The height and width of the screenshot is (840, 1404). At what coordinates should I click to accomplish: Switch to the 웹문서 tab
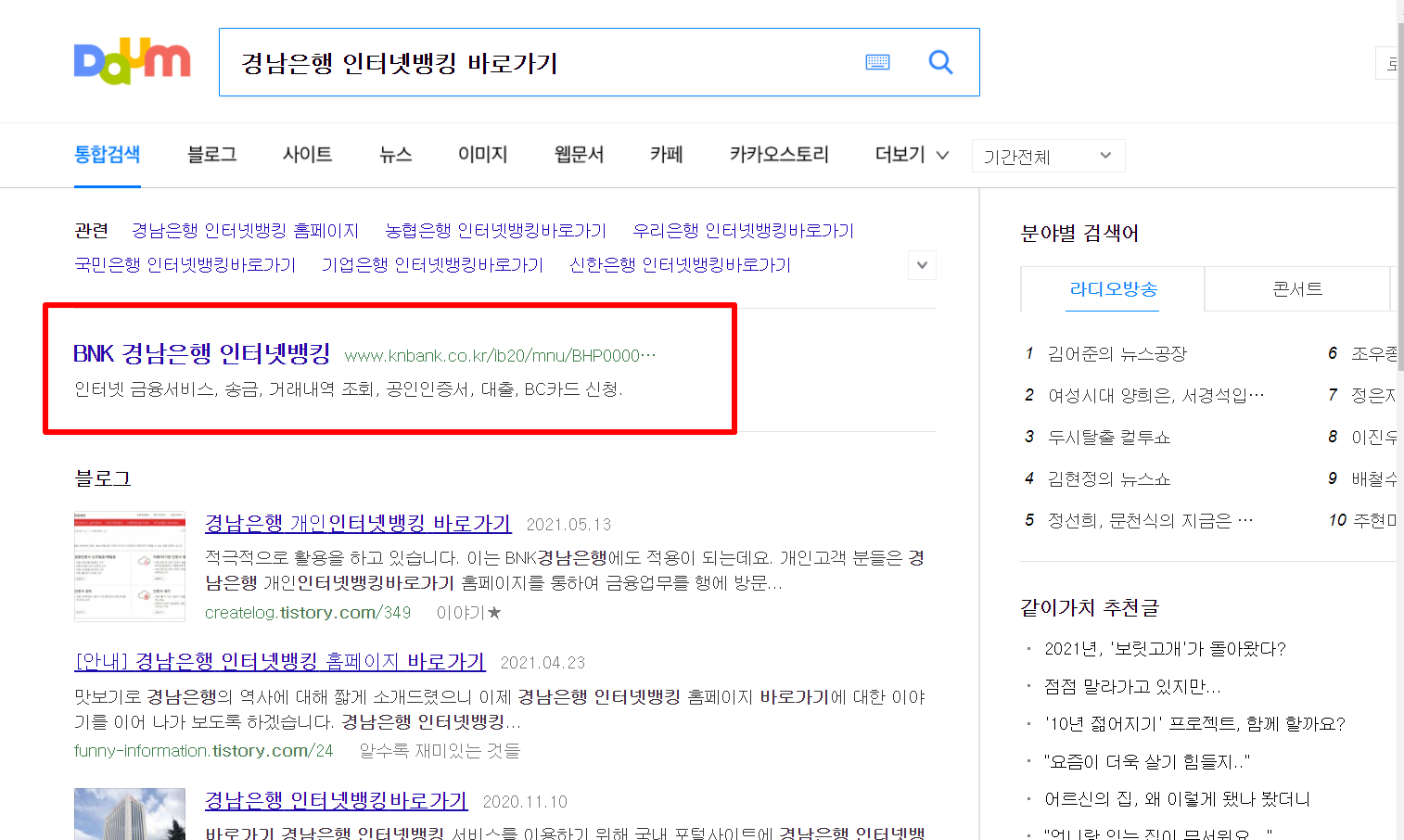click(580, 155)
